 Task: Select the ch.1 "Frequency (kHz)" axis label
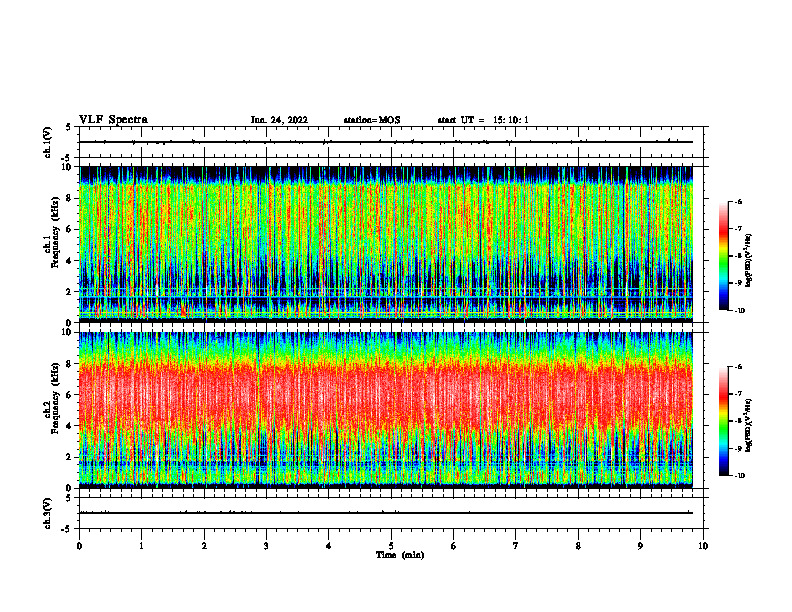pyautogui.click(x=55, y=232)
